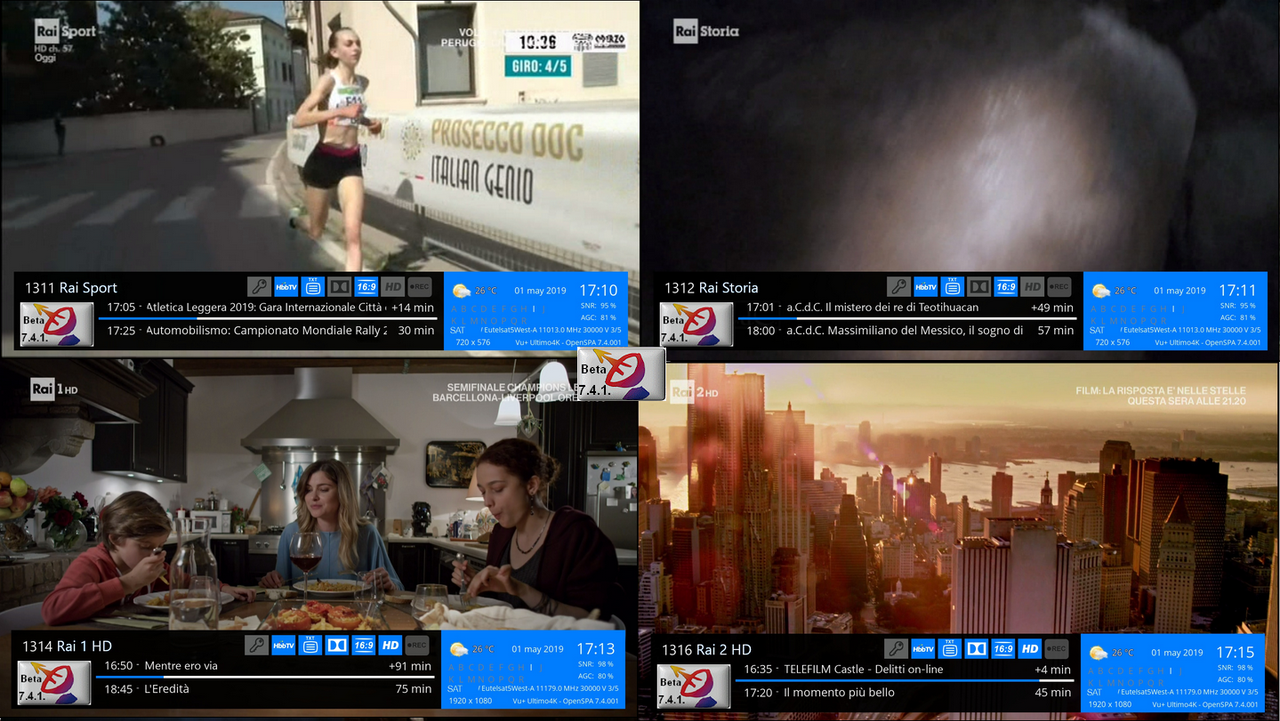
Task: Click the greyed HD icon in Rai Storia infobar
Action: point(1032,287)
